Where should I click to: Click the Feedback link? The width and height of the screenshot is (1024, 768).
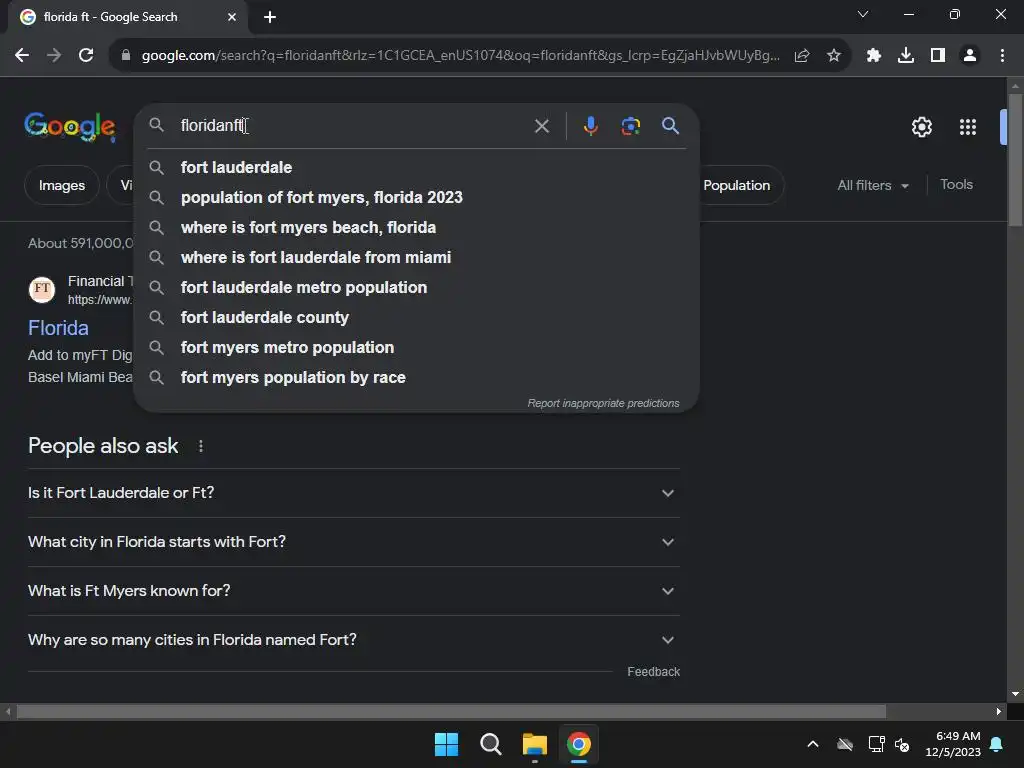point(653,672)
